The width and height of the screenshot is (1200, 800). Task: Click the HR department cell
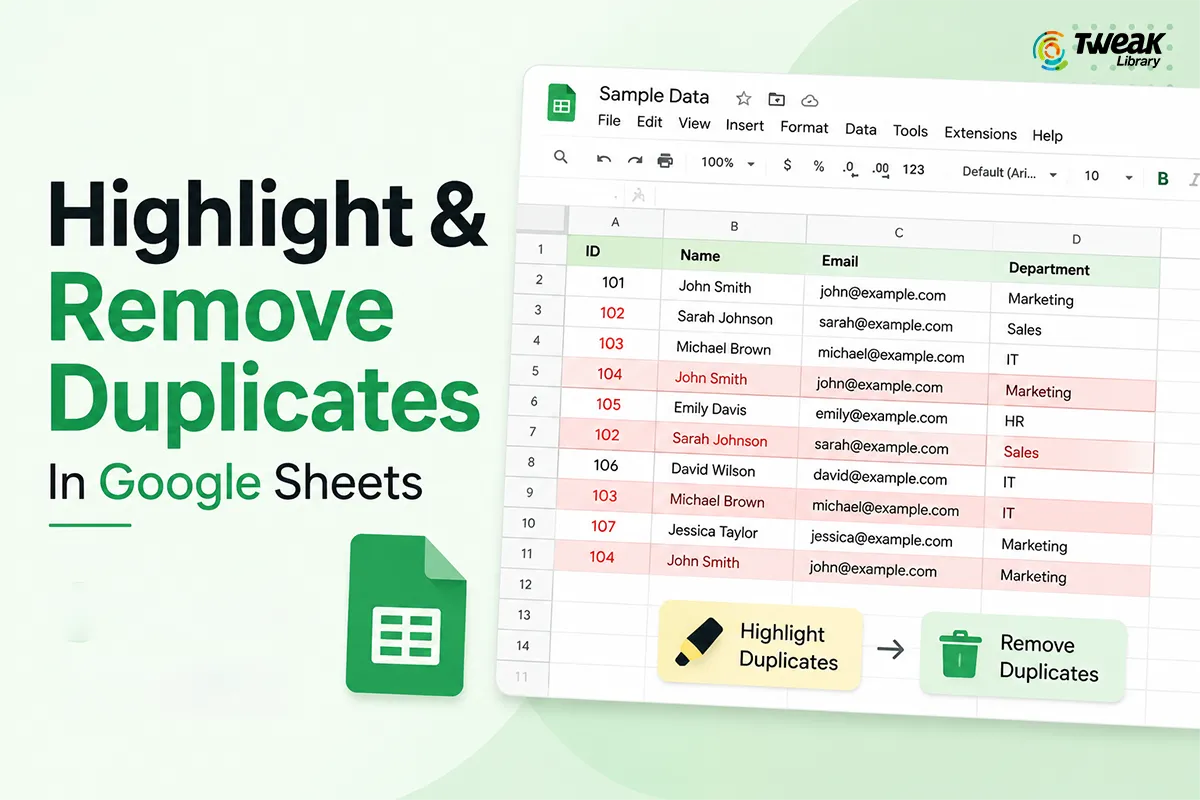(x=1070, y=422)
